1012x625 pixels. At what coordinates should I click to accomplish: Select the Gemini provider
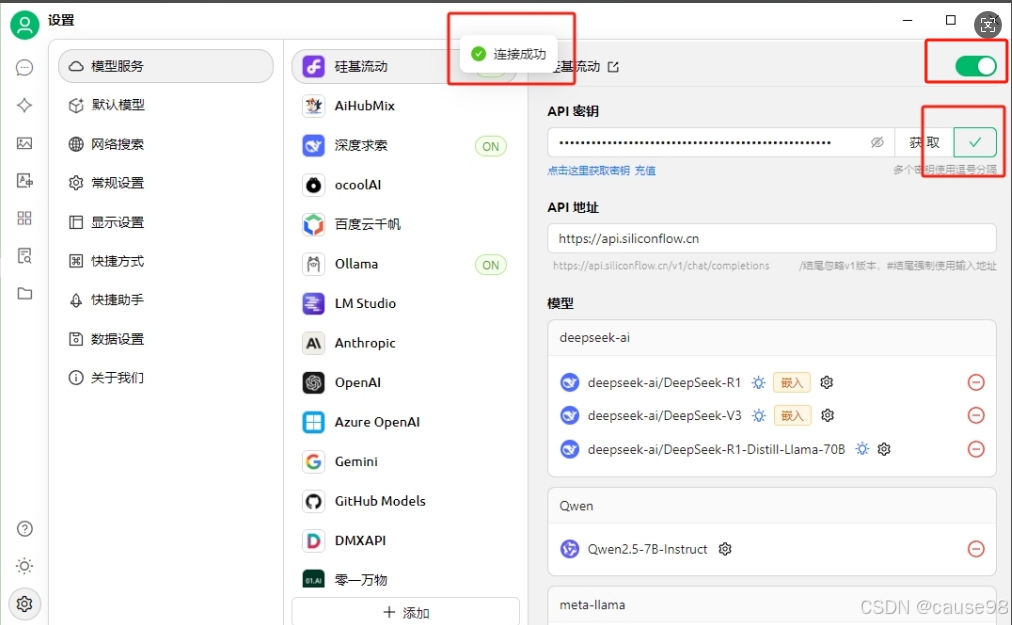[404, 462]
